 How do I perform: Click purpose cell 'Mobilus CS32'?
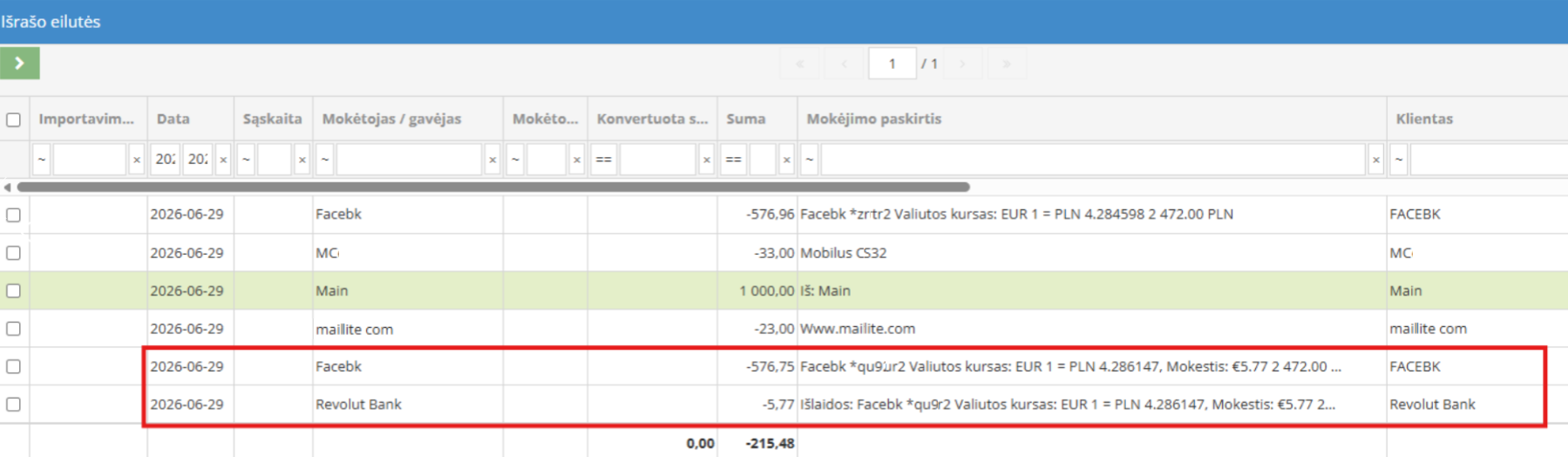coord(843,253)
